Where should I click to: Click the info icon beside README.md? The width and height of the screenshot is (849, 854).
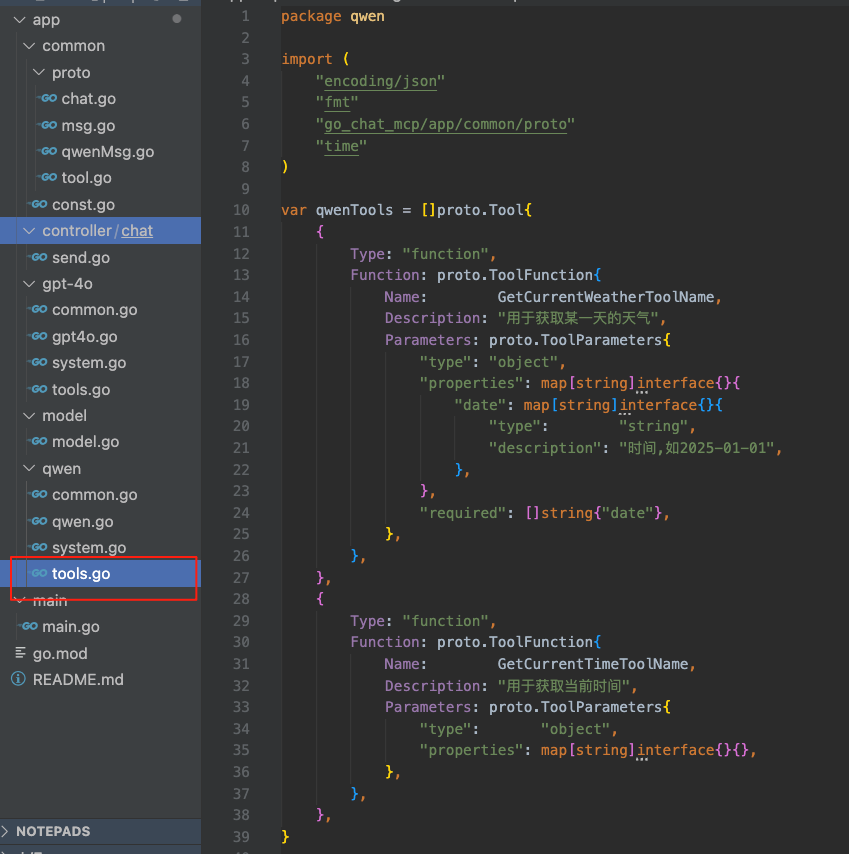pos(18,679)
